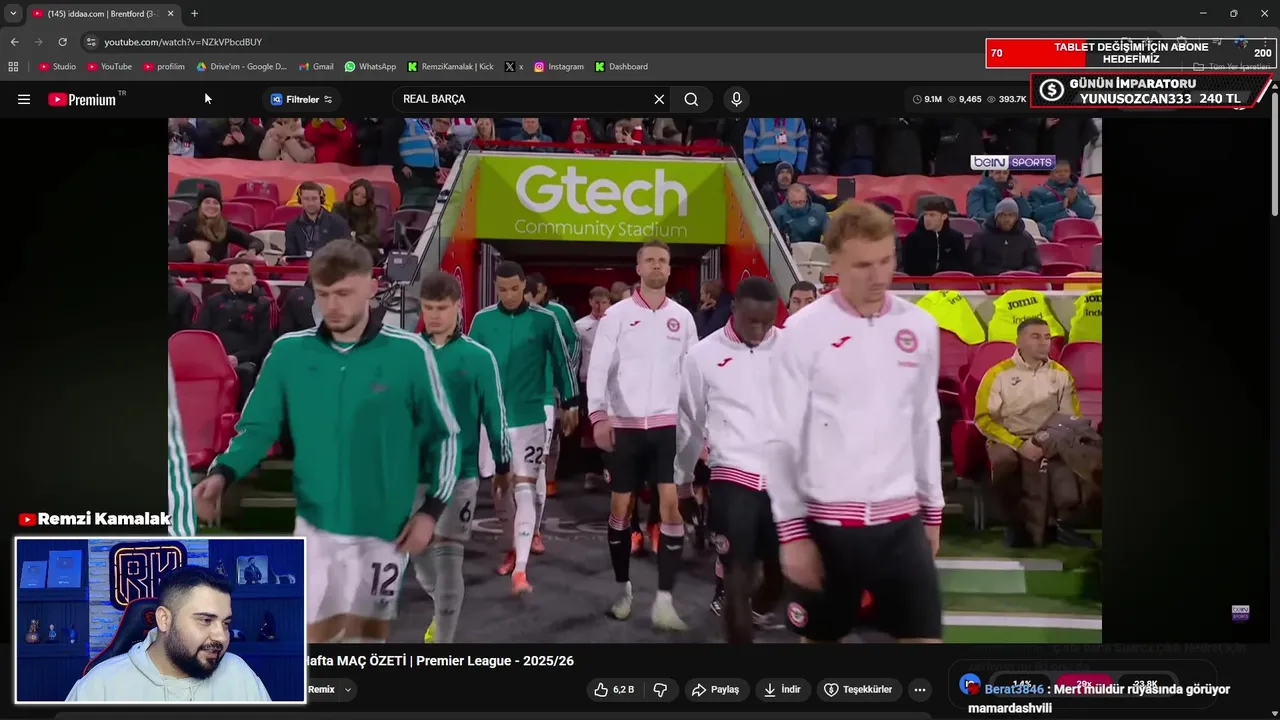Click the youtube.com address bar URL

tap(183, 42)
